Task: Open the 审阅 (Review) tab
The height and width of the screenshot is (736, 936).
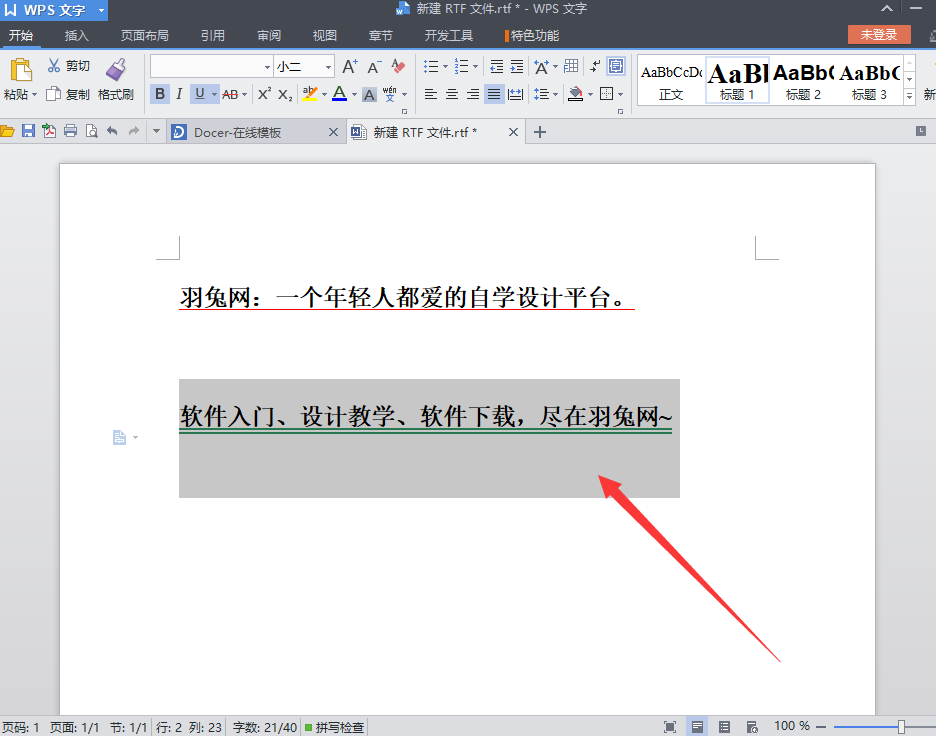Action: coord(269,35)
